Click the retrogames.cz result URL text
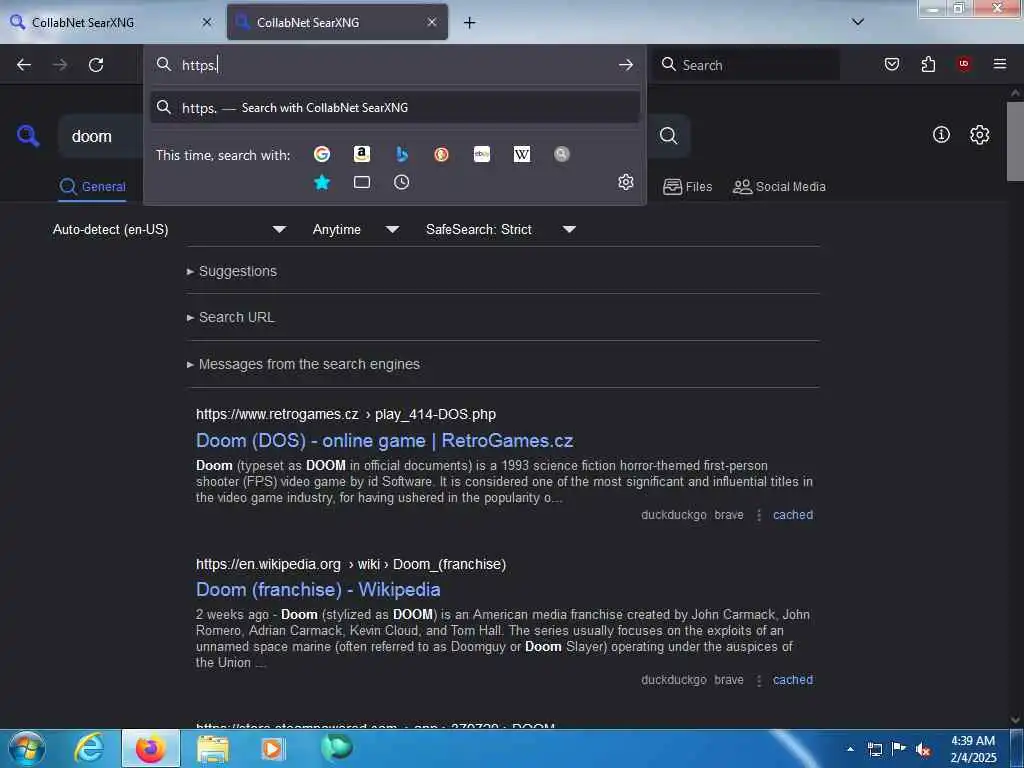Screen dimensions: 1024x768 pos(345,415)
